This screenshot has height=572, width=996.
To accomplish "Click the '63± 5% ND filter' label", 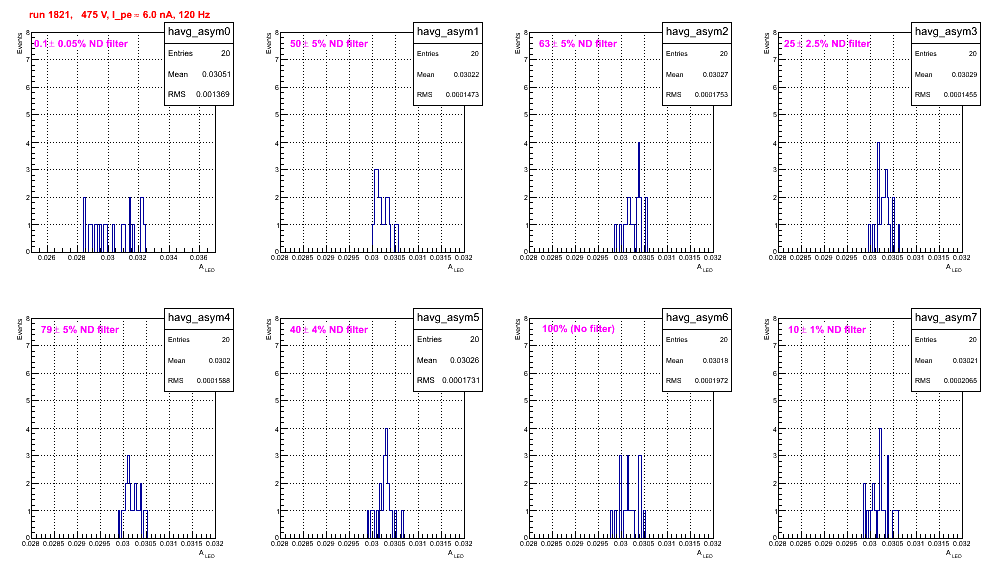I will click(578, 44).
